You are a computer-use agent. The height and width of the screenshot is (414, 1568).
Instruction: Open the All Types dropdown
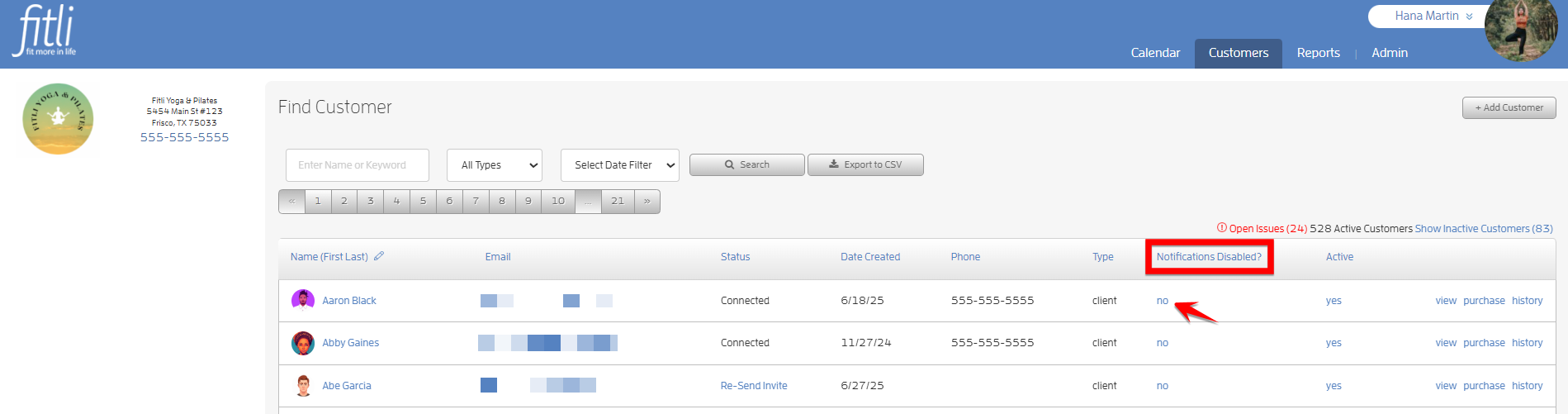click(x=495, y=165)
